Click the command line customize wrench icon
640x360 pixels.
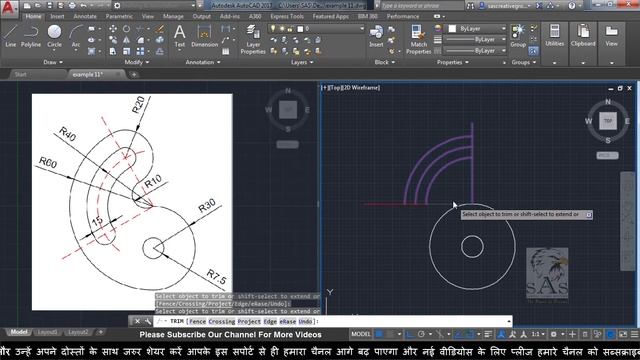pyautogui.click(x=148, y=322)
